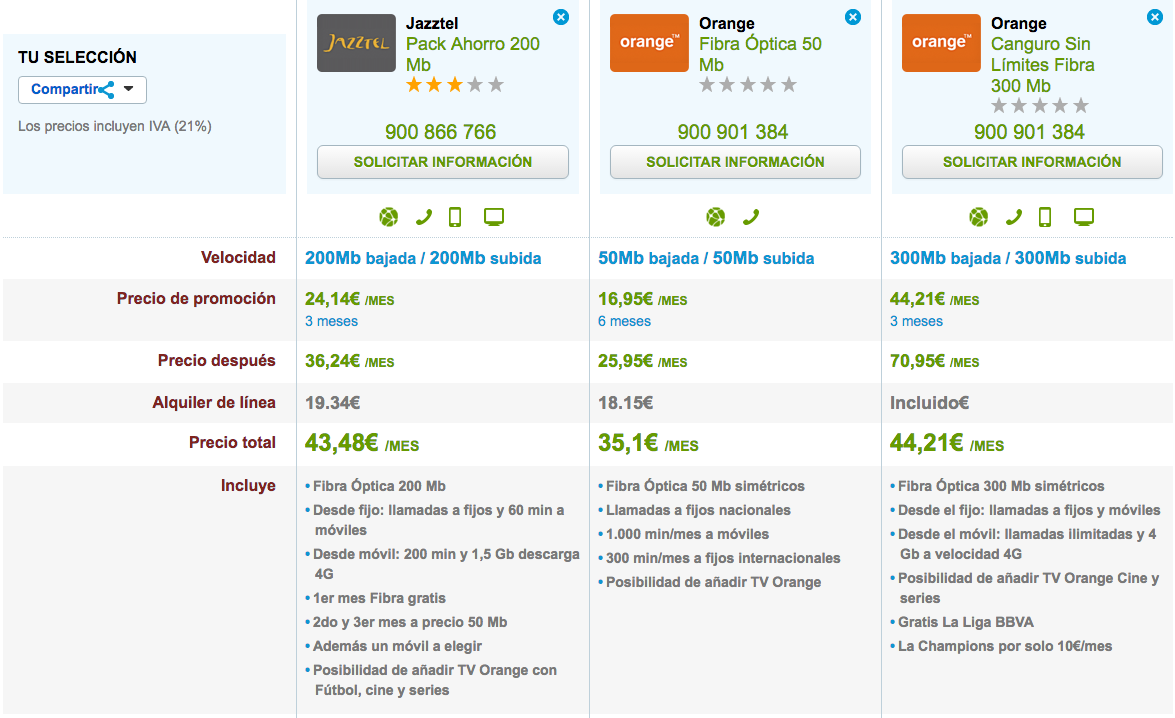1175x718 pixels.
Task: Click the Incluye row label
Action: pos(248,486)
